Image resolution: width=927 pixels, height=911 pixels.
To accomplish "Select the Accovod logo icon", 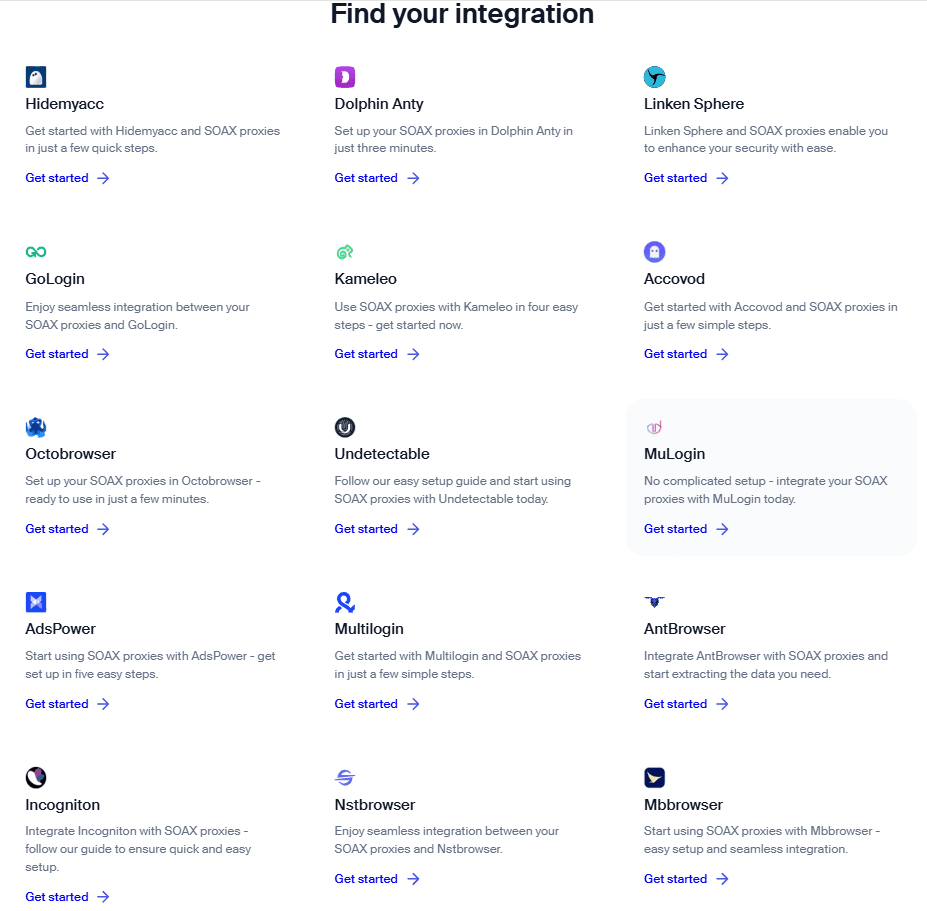I will 654,252.
